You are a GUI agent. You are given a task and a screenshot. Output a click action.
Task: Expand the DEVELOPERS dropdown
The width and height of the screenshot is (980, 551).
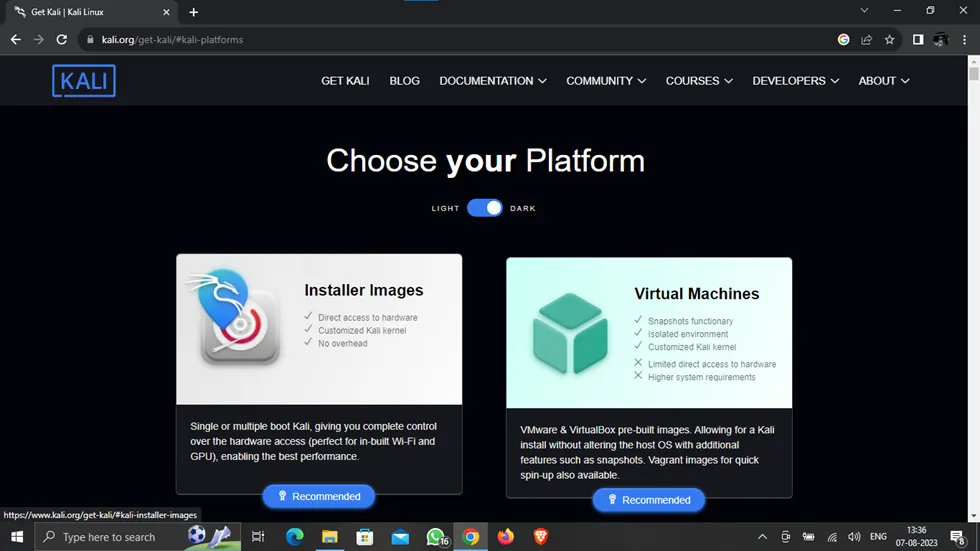[795, 81]
